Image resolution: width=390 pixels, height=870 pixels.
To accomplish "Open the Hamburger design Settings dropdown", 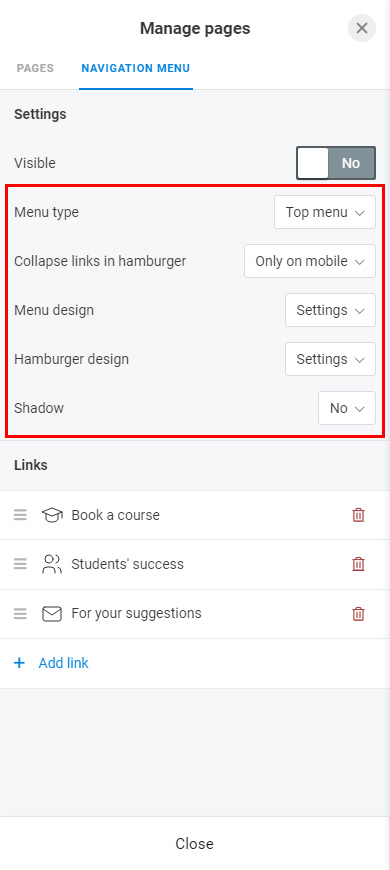I will 330,359.
